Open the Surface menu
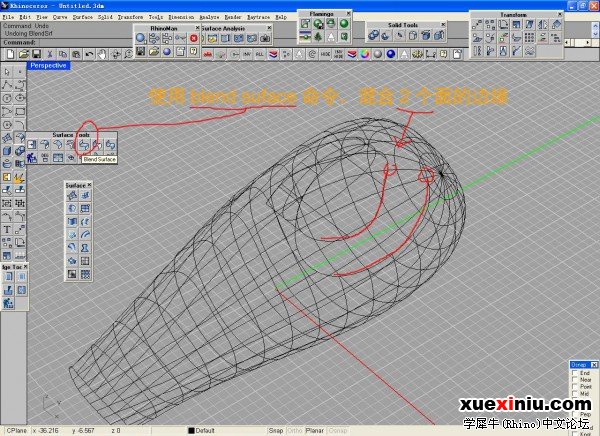 (x=83, y=17)
